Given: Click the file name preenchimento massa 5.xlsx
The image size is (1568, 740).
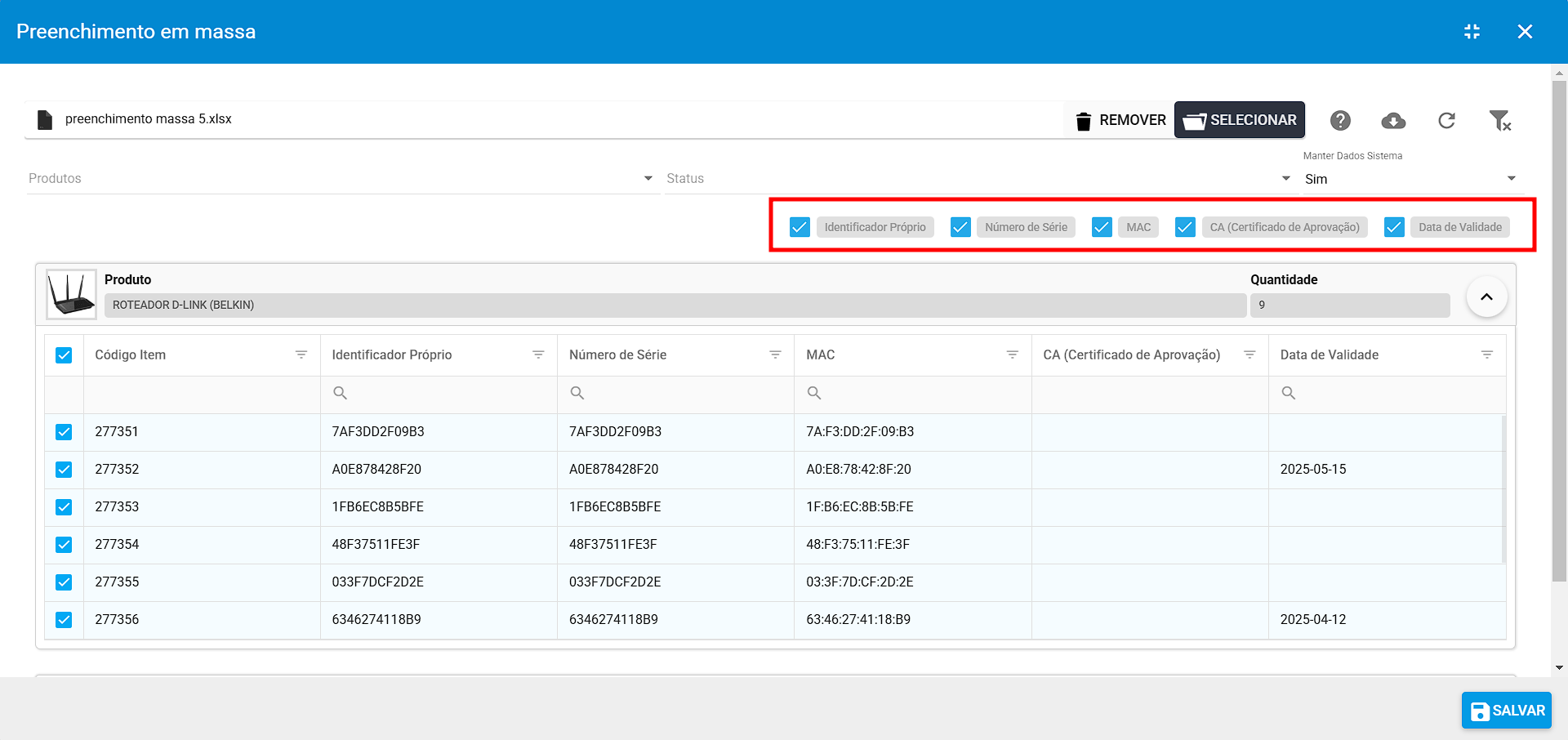Looking at the screenshot, I should 149,119.
